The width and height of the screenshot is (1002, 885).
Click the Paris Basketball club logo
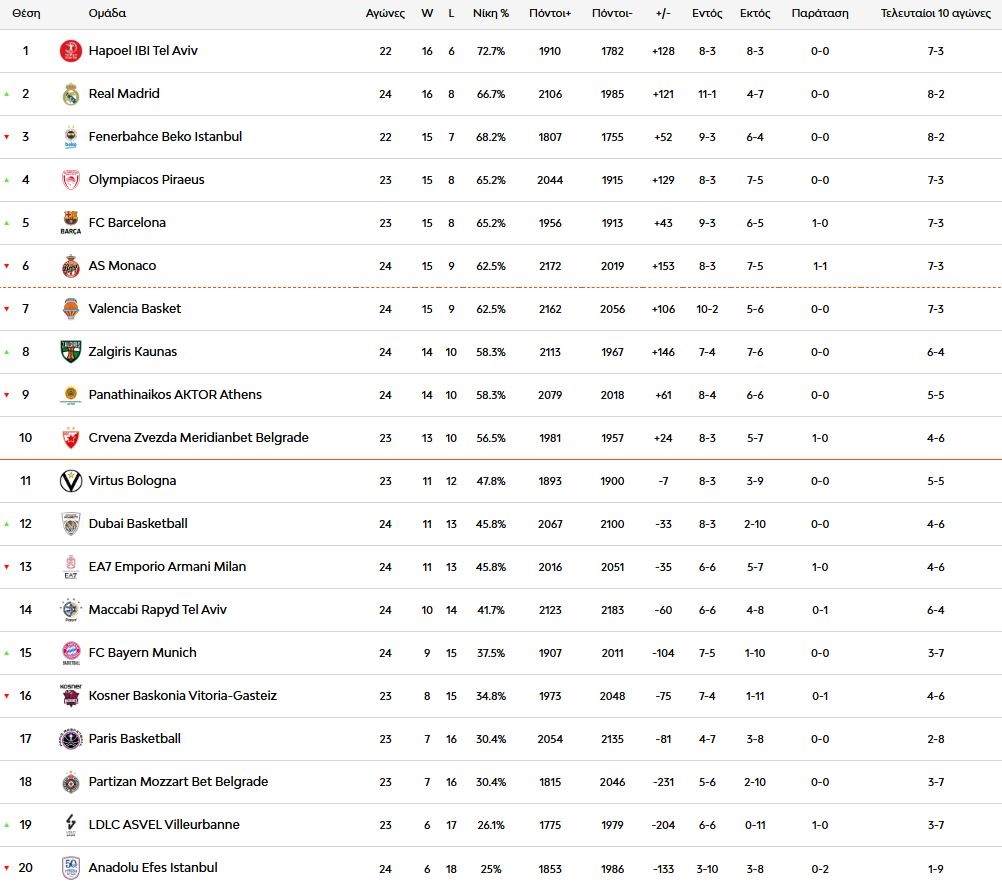click(x=70, y=738)
